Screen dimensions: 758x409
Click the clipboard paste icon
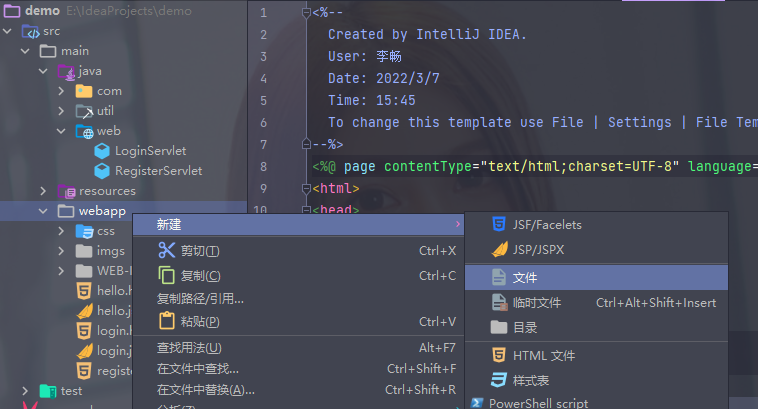coord(167,321)
